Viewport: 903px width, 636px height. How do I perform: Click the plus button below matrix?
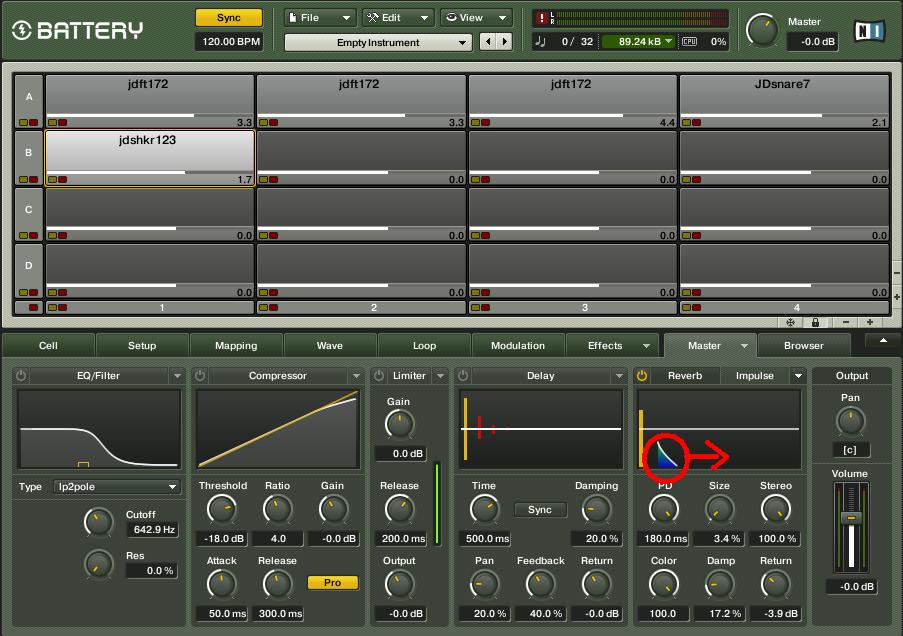point(870,322)
